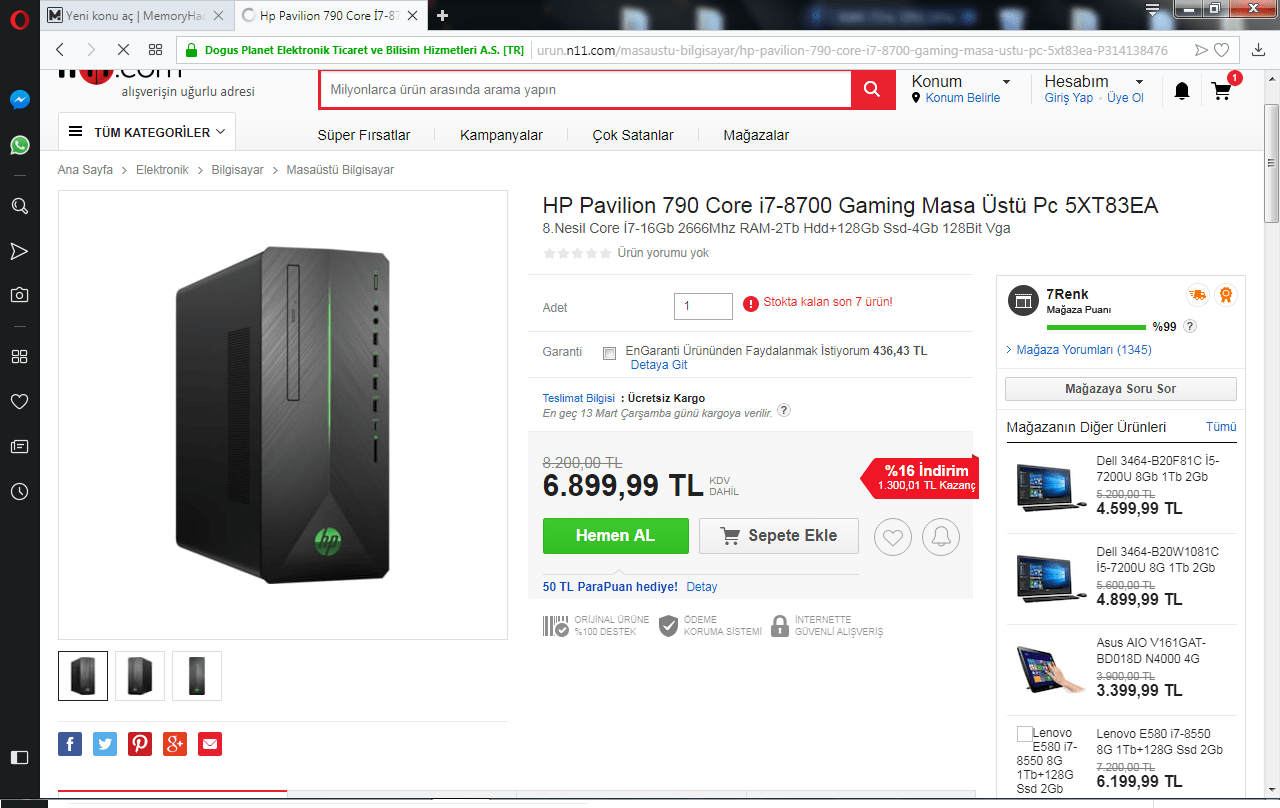Share product on Pinterest
This screenshot has width=1280, height=808.
click(140, 744)
